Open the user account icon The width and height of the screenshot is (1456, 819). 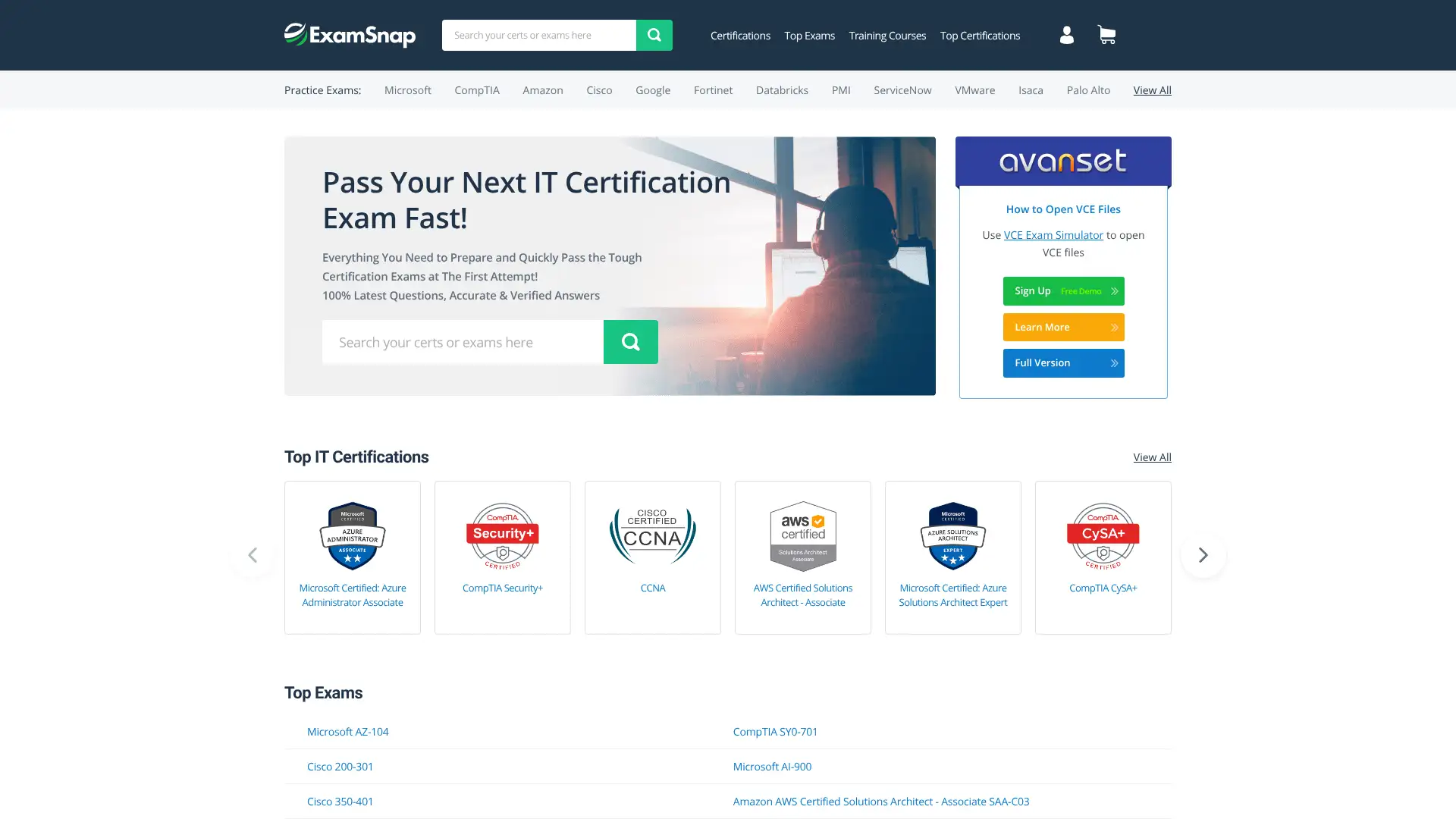[1066, 35]
